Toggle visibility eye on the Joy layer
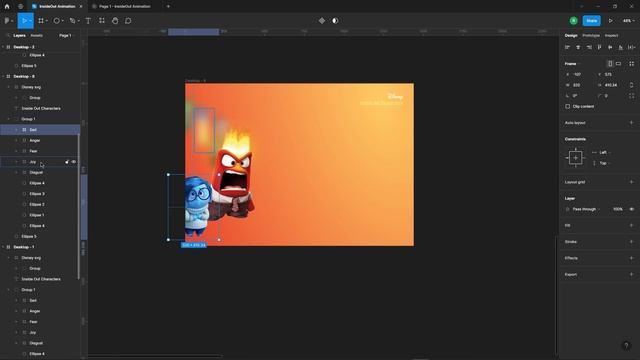640x360 pixels. tap(74, 162)
